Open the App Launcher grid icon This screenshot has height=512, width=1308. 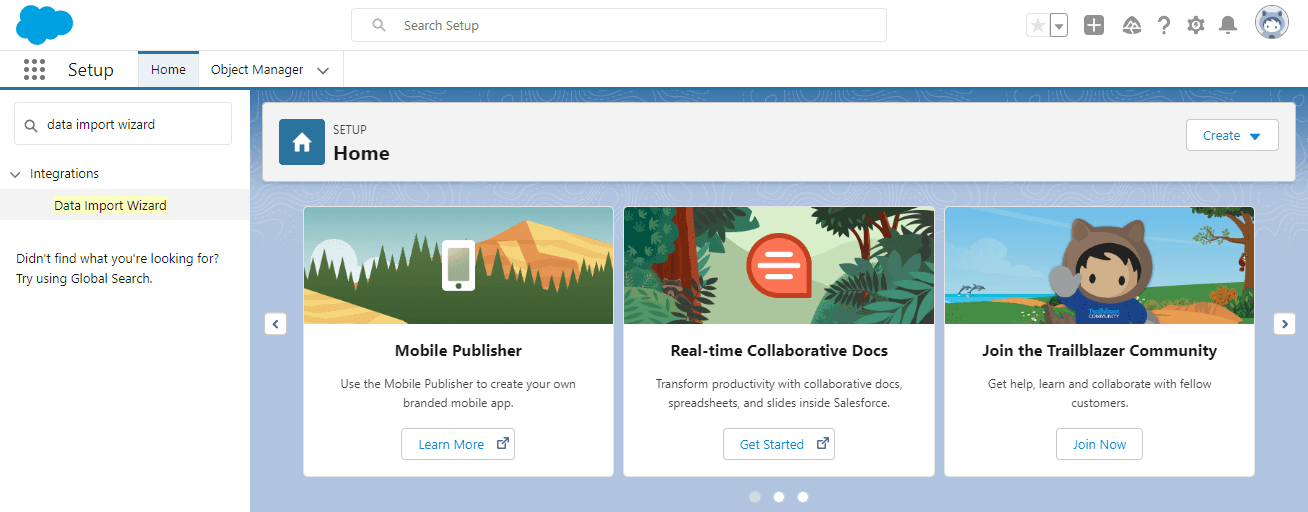[35, 70]
